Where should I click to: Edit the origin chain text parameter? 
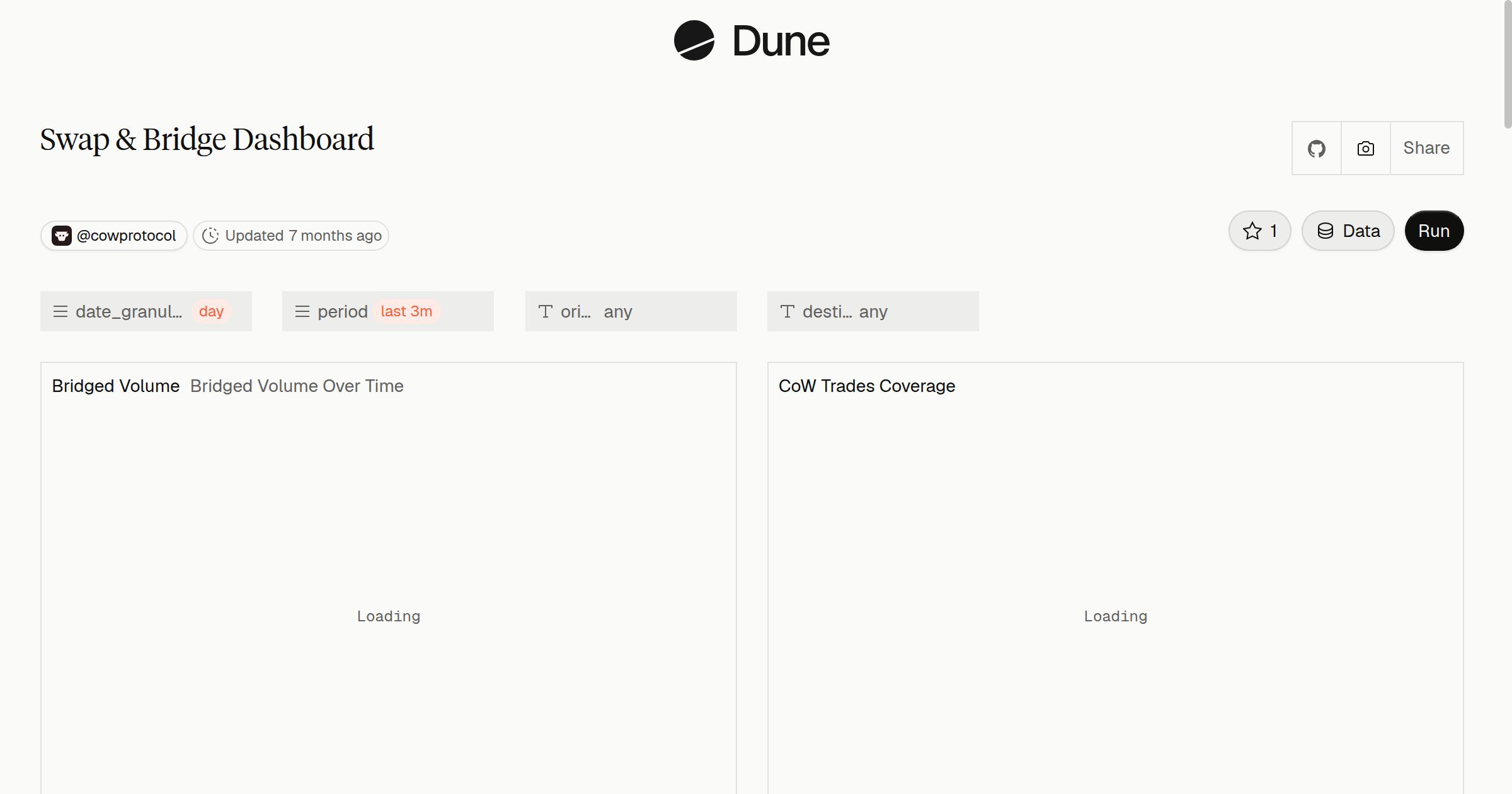(x=631, y=311)
